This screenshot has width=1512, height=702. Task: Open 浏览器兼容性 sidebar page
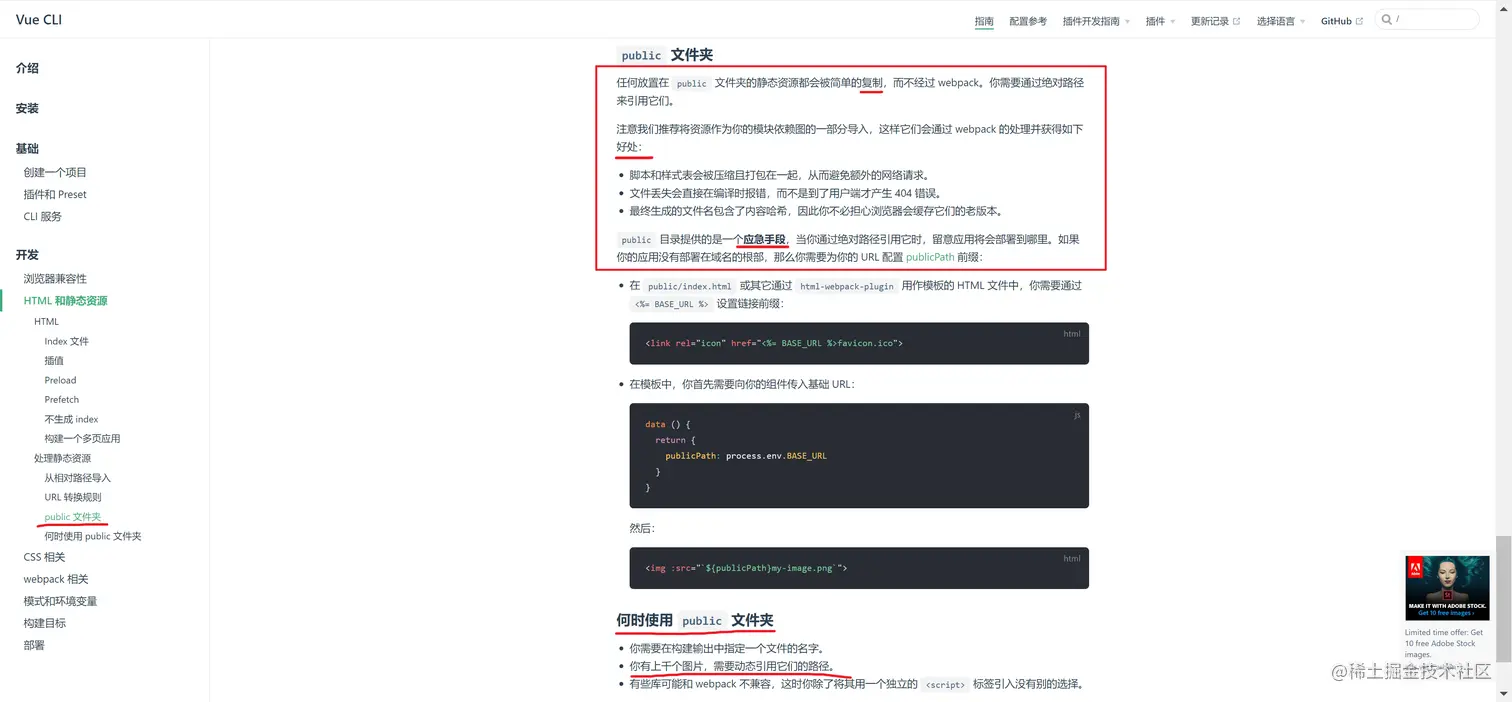[x=55, y=278]
